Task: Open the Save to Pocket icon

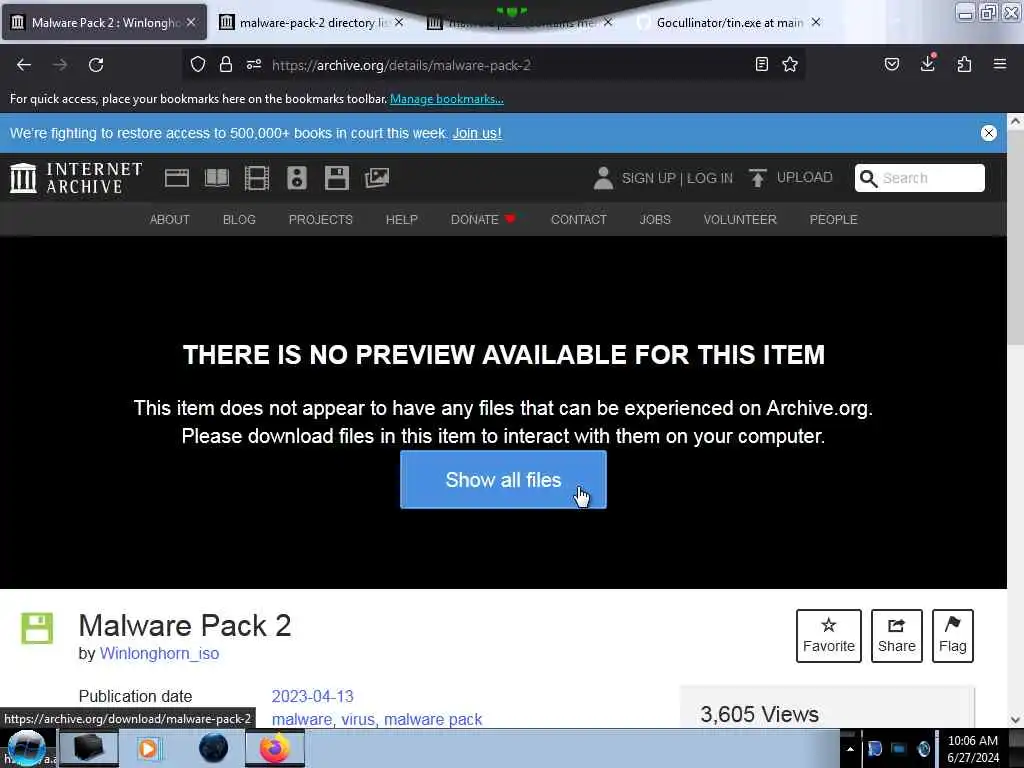Action: point(892,64)
